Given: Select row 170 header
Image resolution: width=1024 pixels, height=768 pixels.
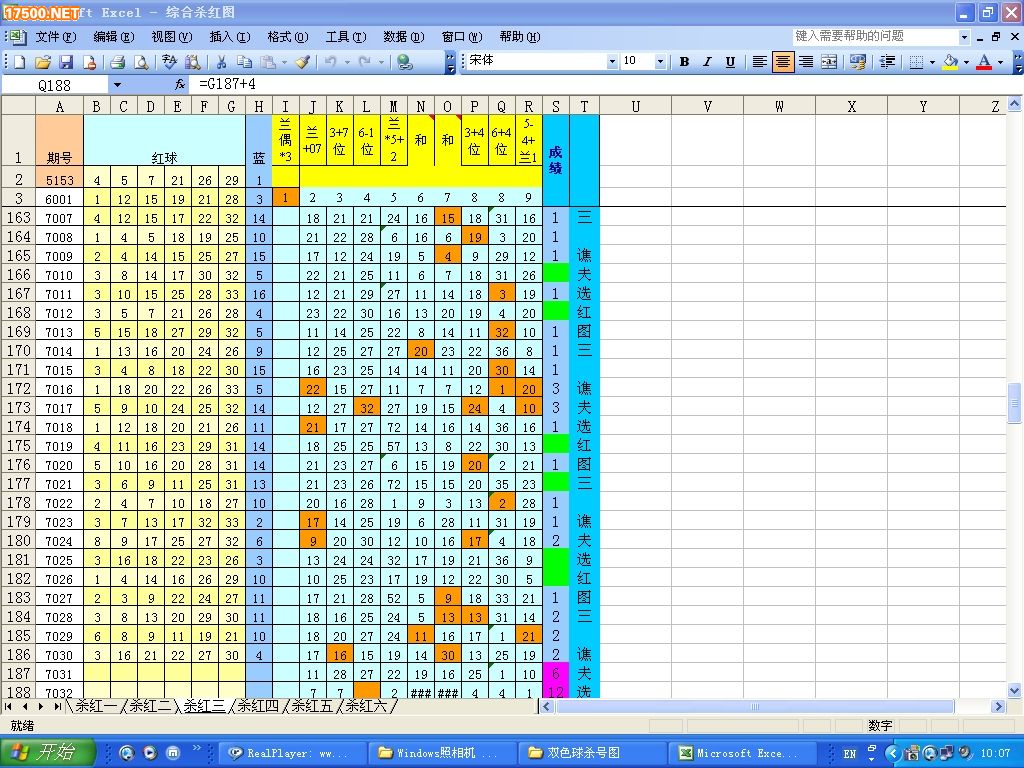Looking at the screenshot, I should point(18,351).
